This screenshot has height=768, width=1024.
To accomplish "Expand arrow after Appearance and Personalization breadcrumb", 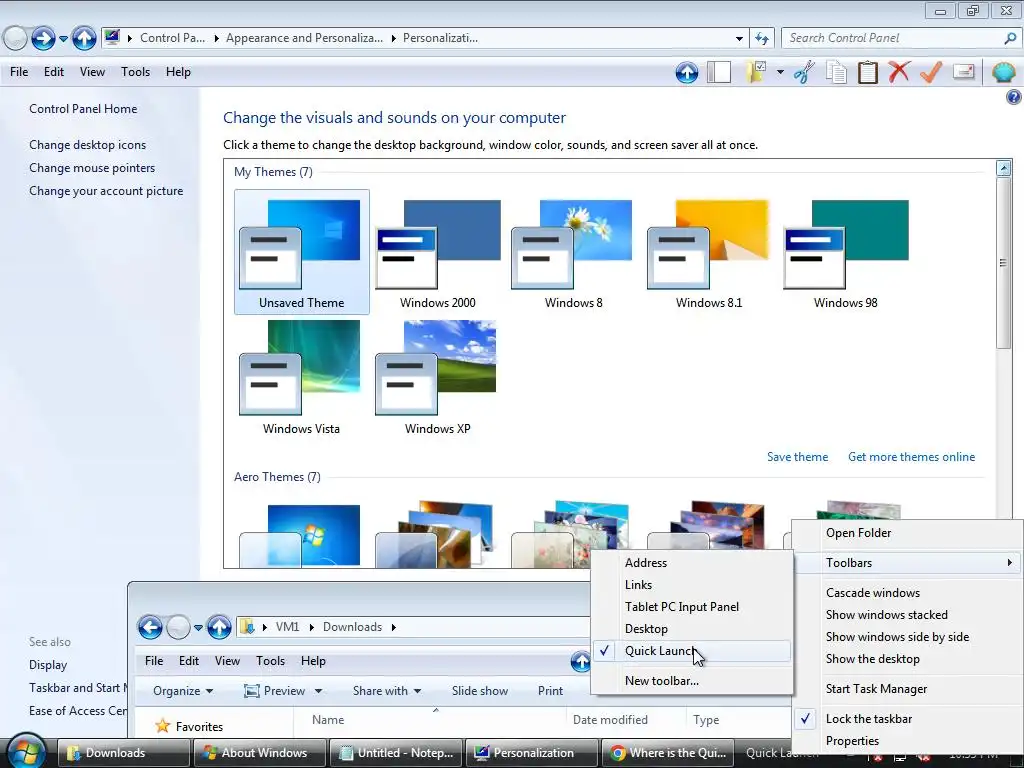I will click(x=393, y=39).
